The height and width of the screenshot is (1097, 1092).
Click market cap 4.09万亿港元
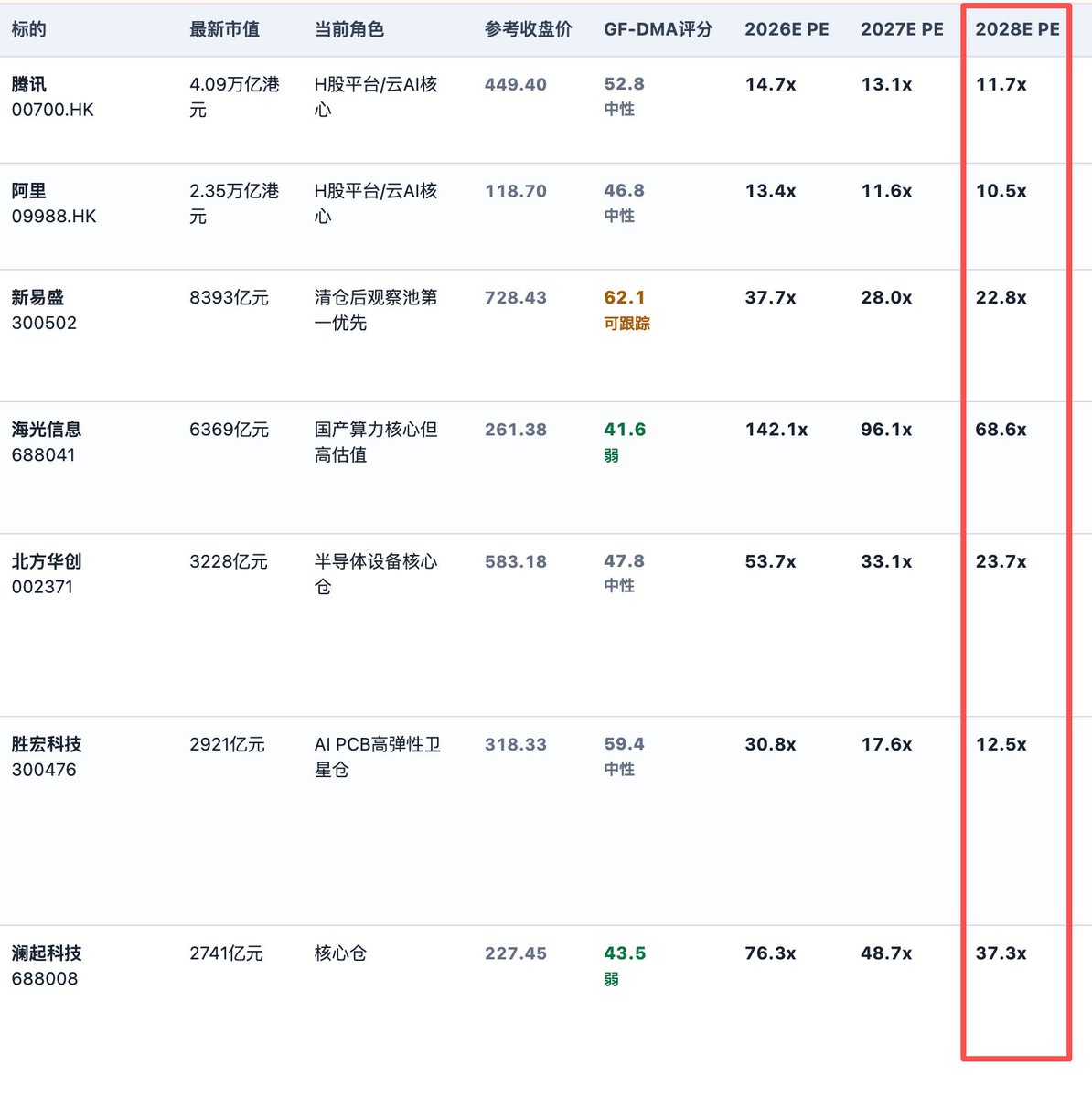pos(234,97)
